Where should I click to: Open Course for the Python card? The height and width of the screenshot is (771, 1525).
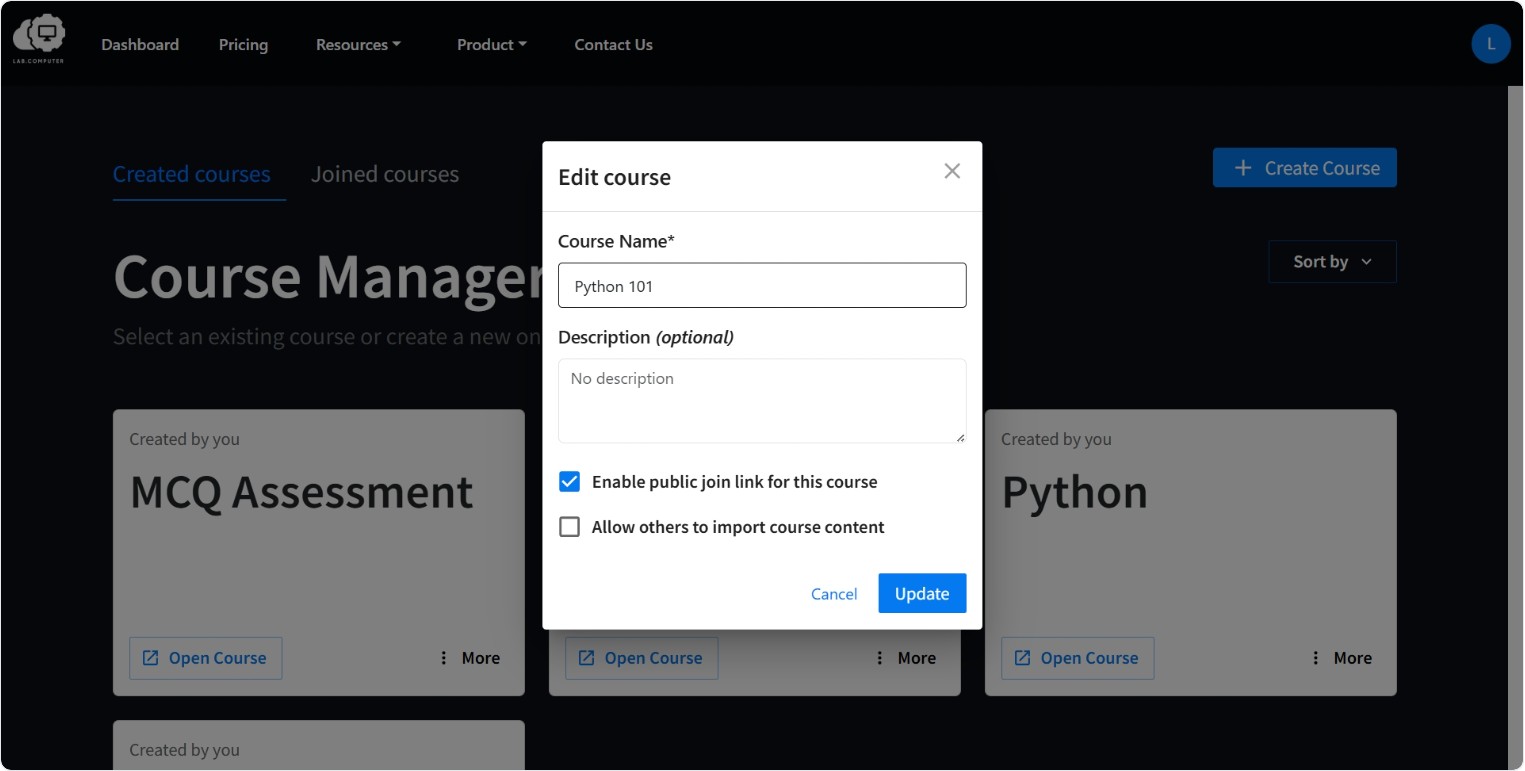pos(1077,658)
